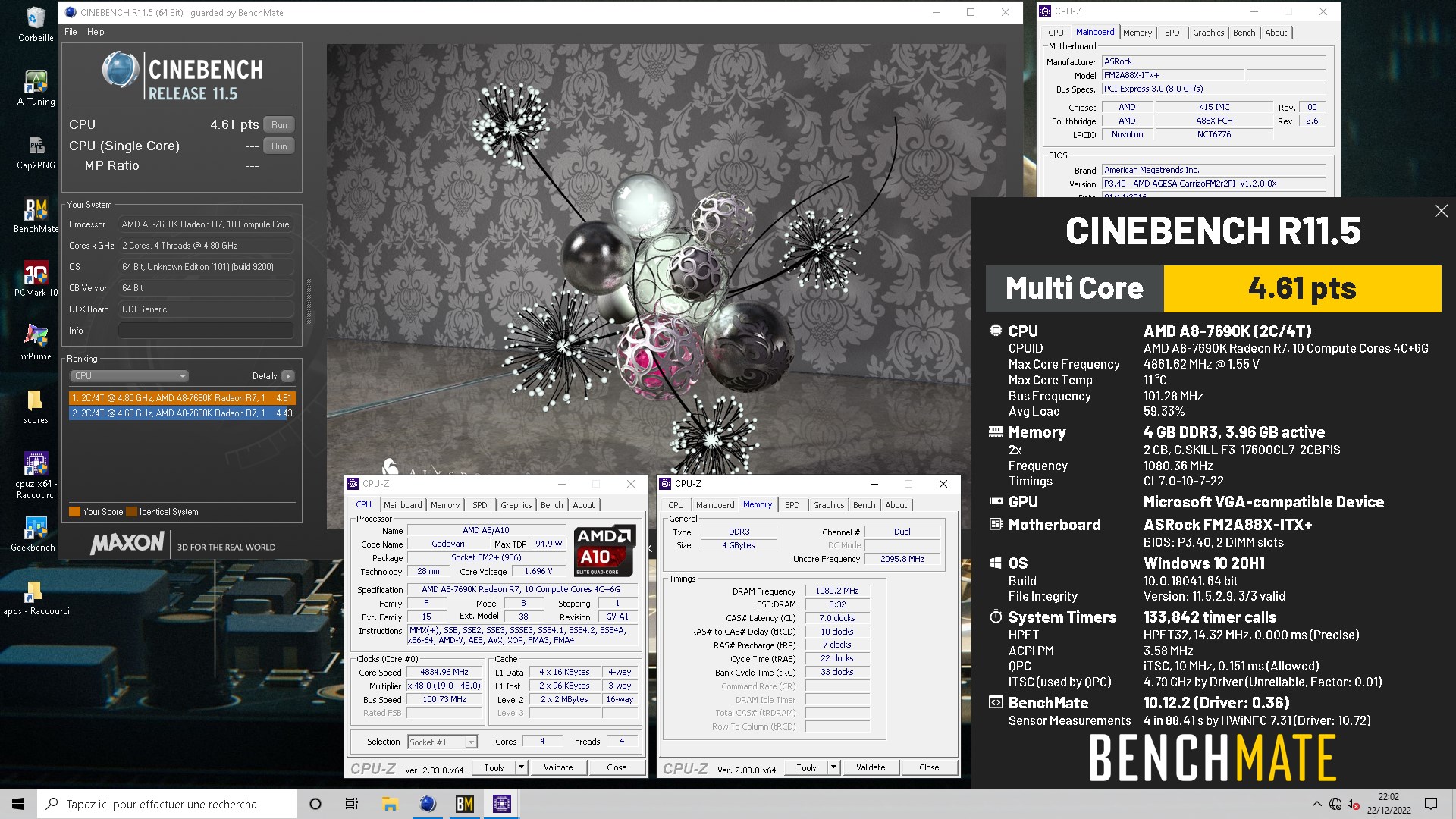The image size is (1456, 819).
Task: Launch BenchMate from the desktop
Action: click(36, 215)
